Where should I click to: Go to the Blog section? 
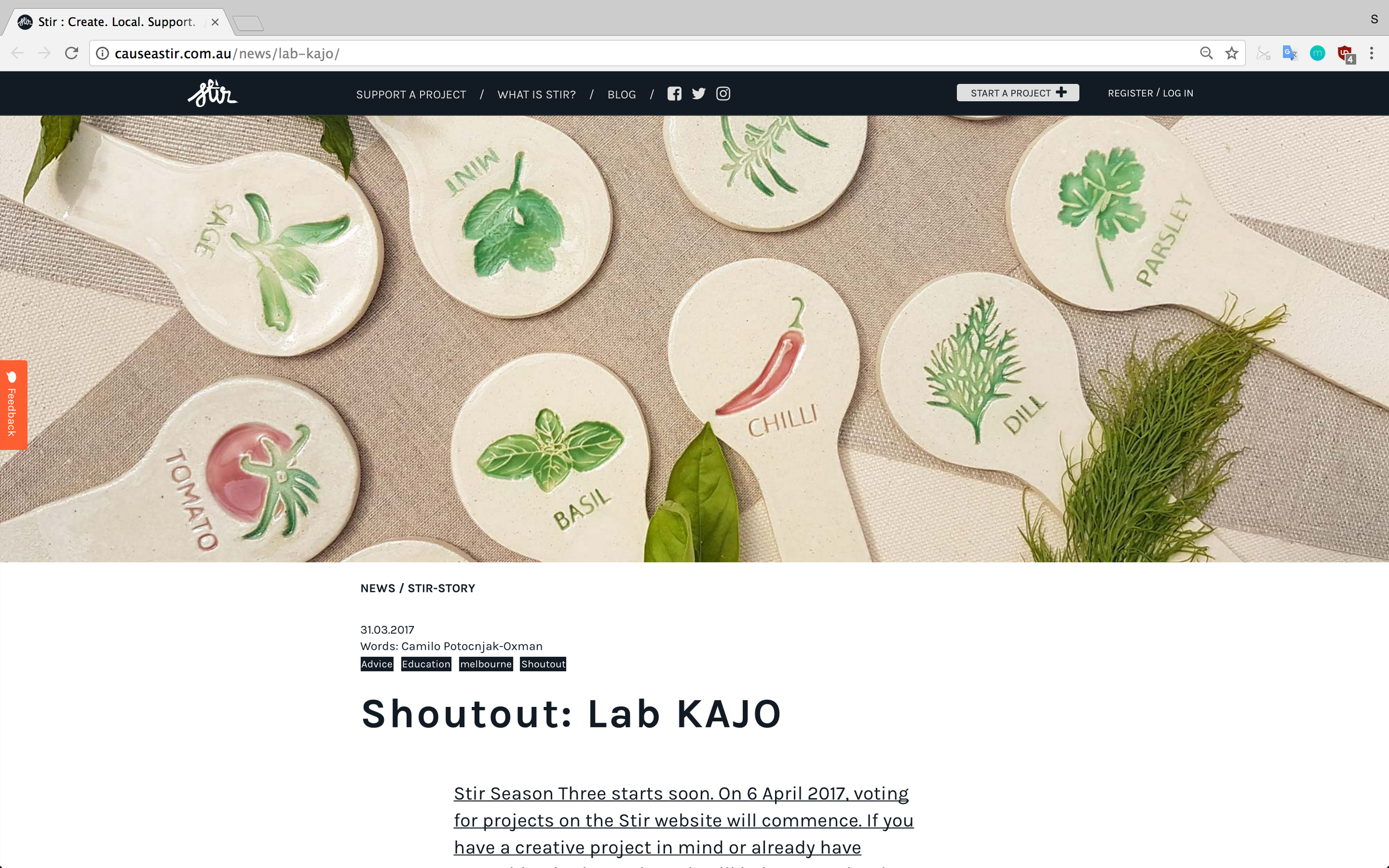(622, 94)
